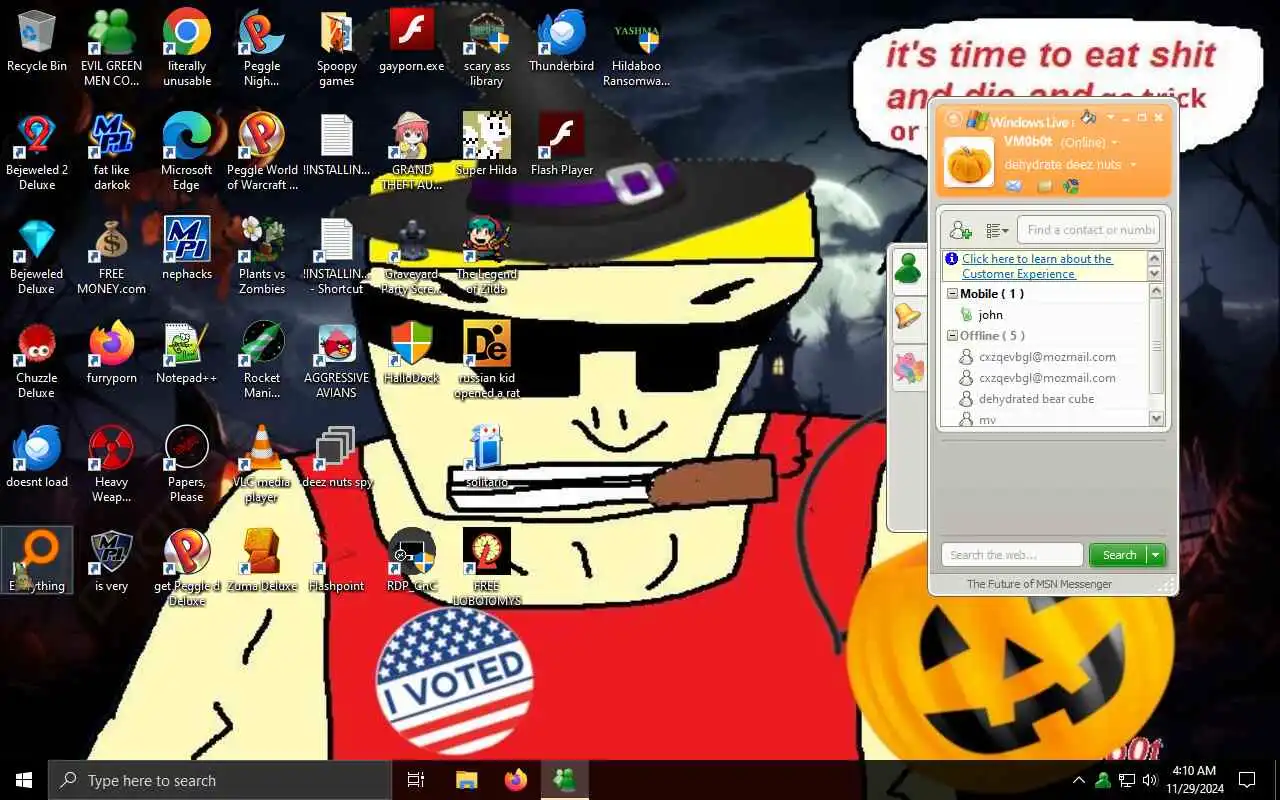Image resolution: width=1280 pixels, height=800 pixels.
Task: Click the contact list vertical scrollbar
Action: pyautogui.click(x=1157, y=355)
